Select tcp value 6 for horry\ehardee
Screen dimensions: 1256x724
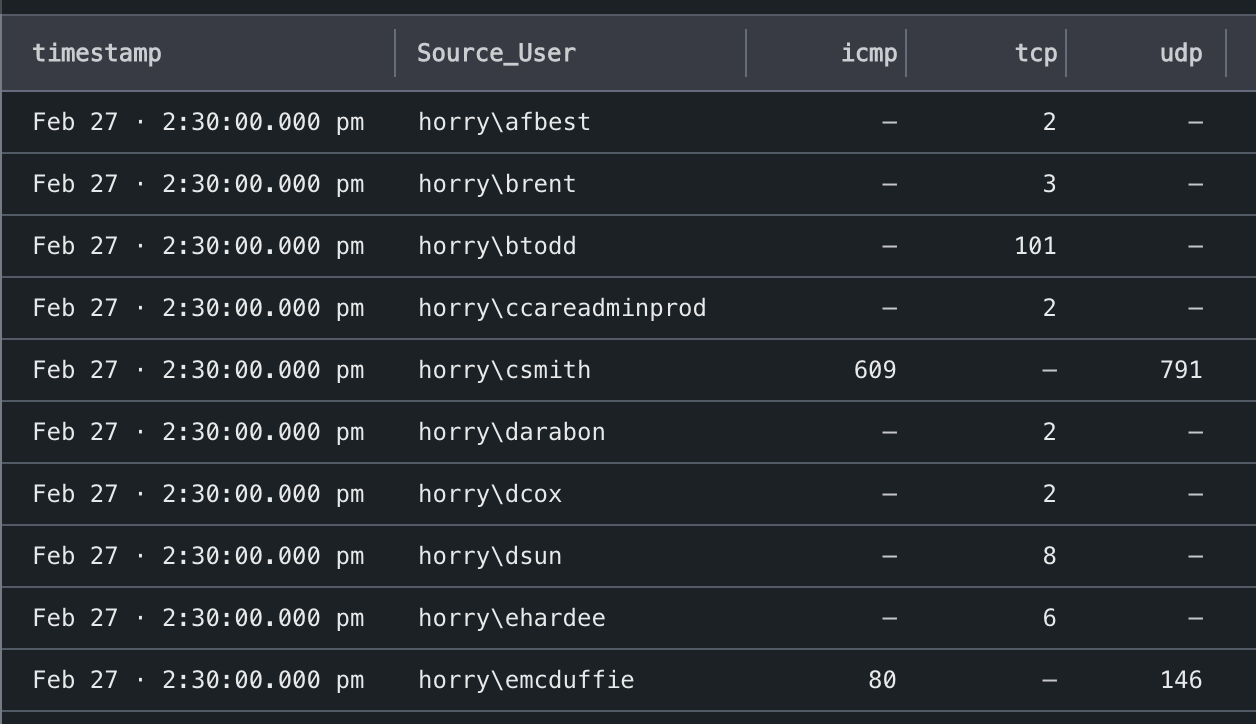(1049, 618)
